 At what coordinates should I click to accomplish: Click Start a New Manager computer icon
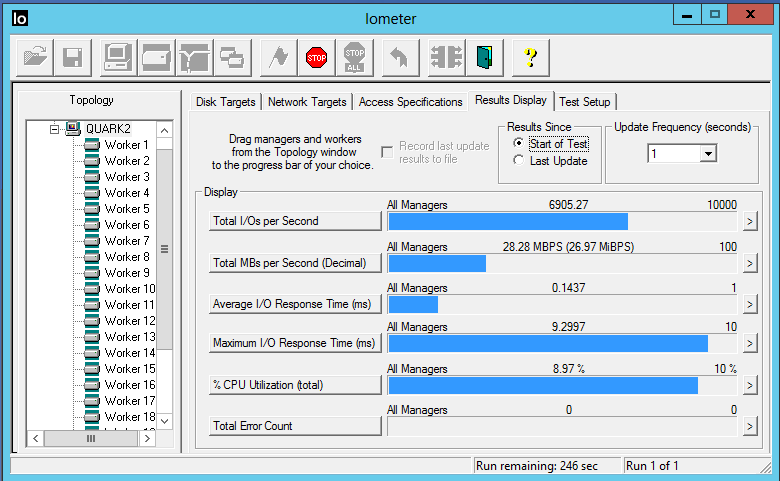(118, 58)
